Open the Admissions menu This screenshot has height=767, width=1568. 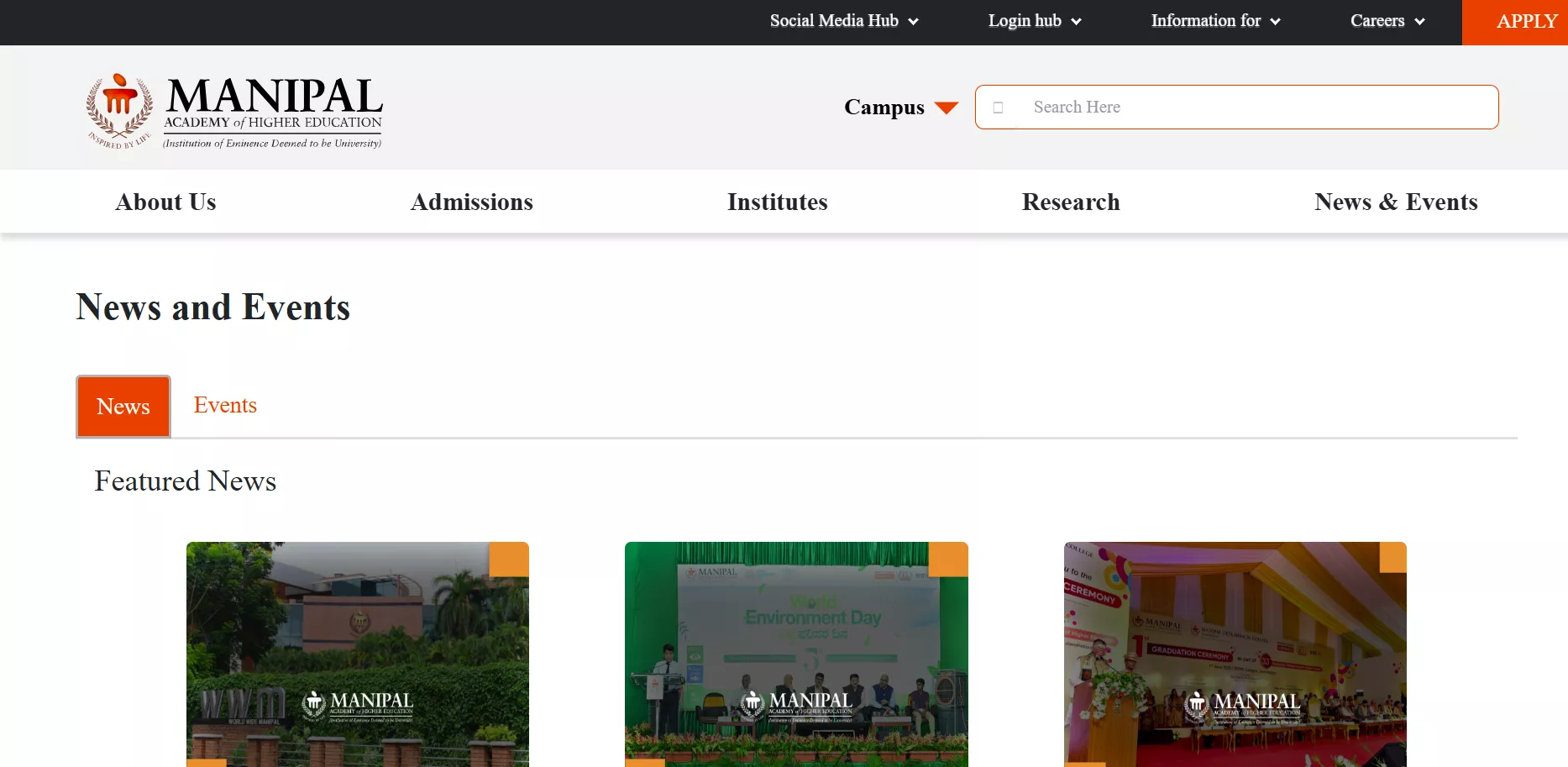tap(472, 202)
